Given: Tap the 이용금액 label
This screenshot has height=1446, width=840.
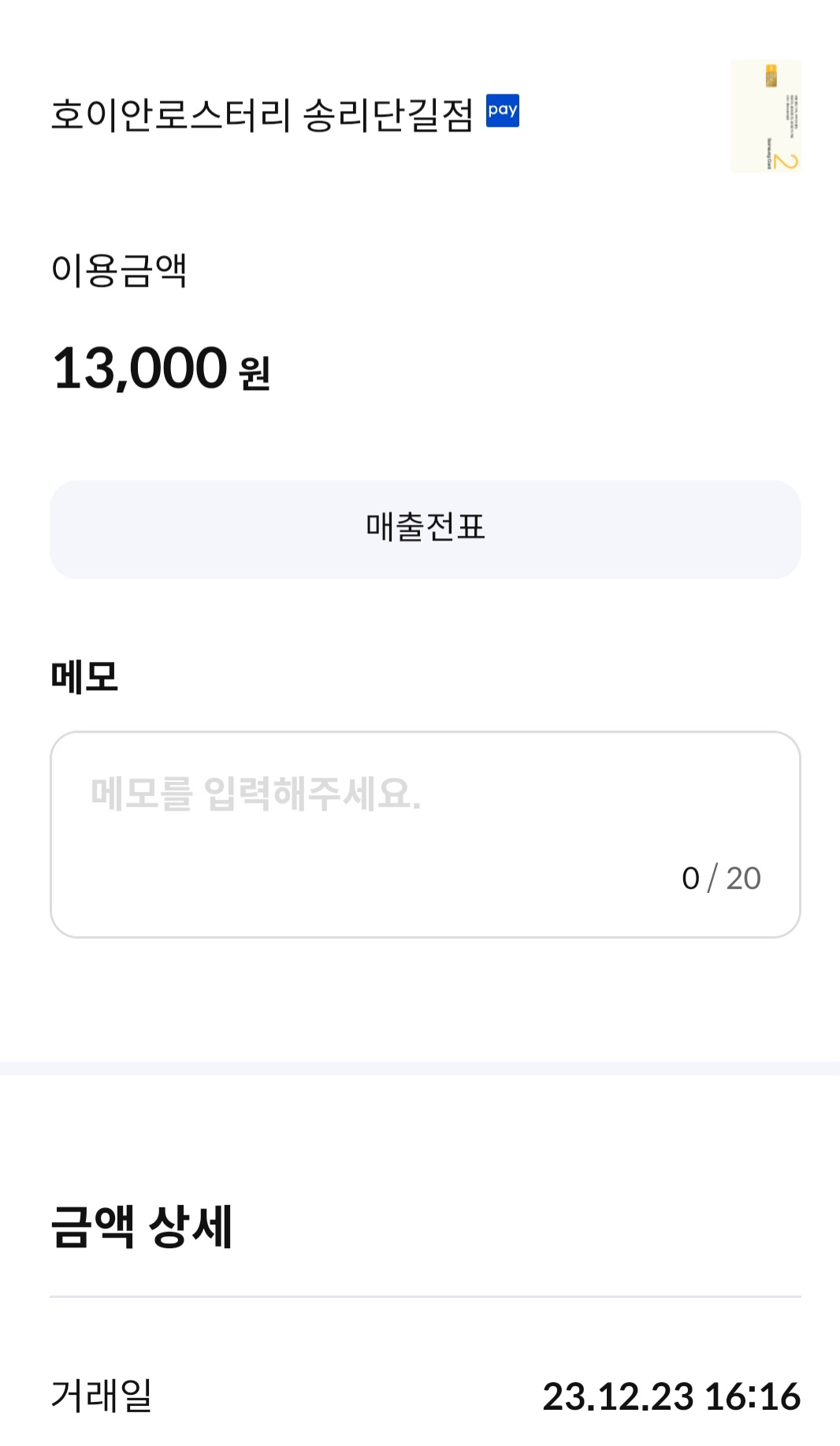Looking at the screenshot, I should point(119,270).
